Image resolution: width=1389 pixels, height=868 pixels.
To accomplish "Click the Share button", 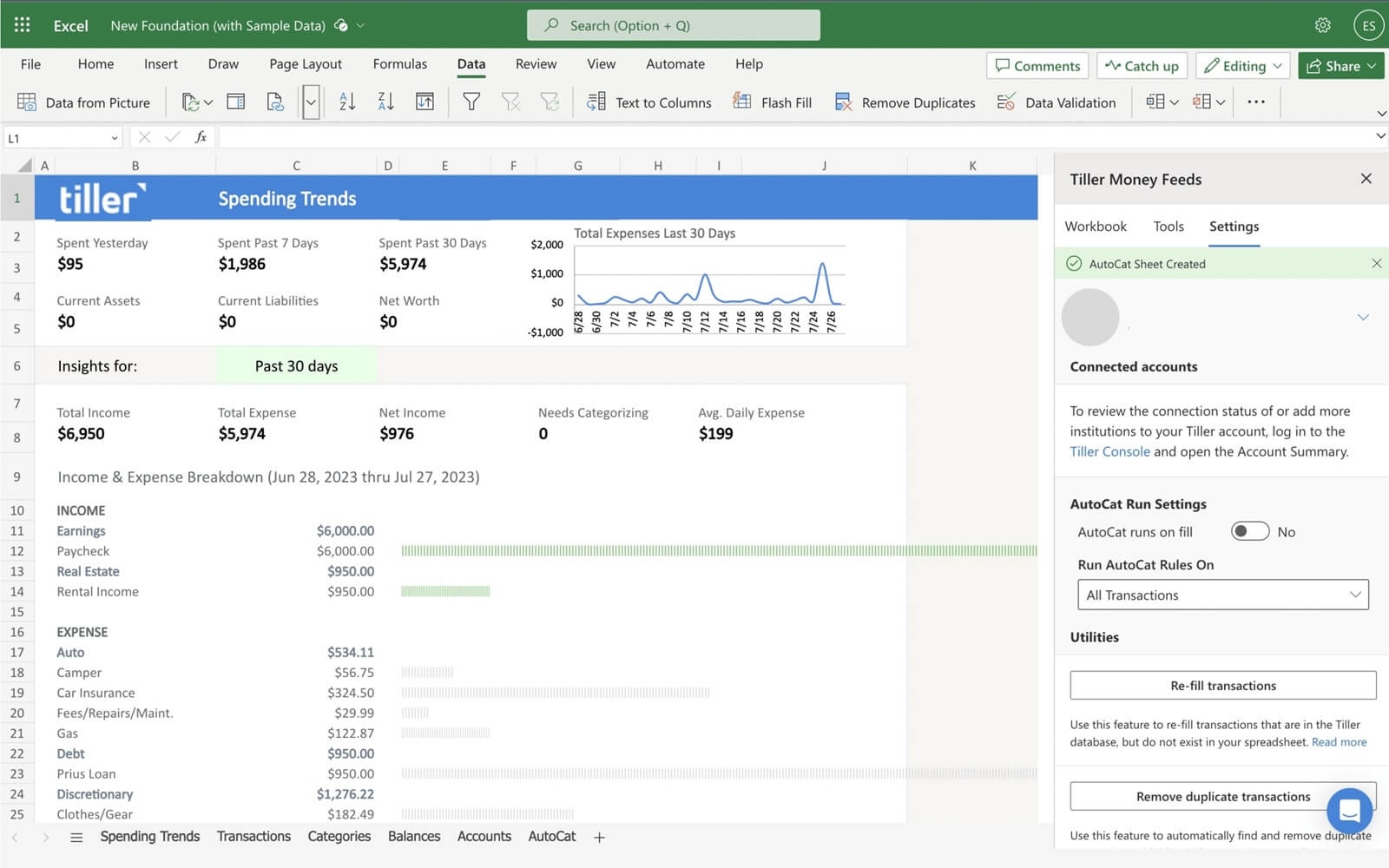I will coord(1341,66).
